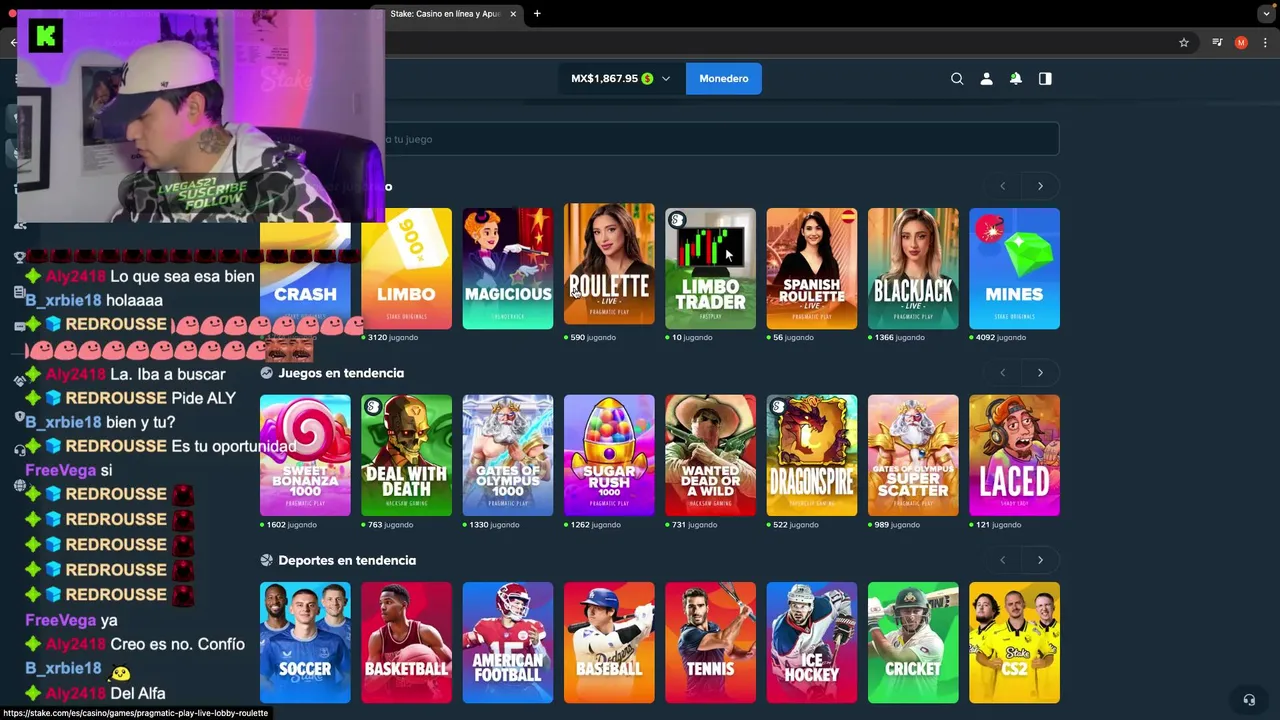Show previous Juegos en tendencia games
The image size is (1280, 720).
pyautogui.click(x=1003, y=373)
